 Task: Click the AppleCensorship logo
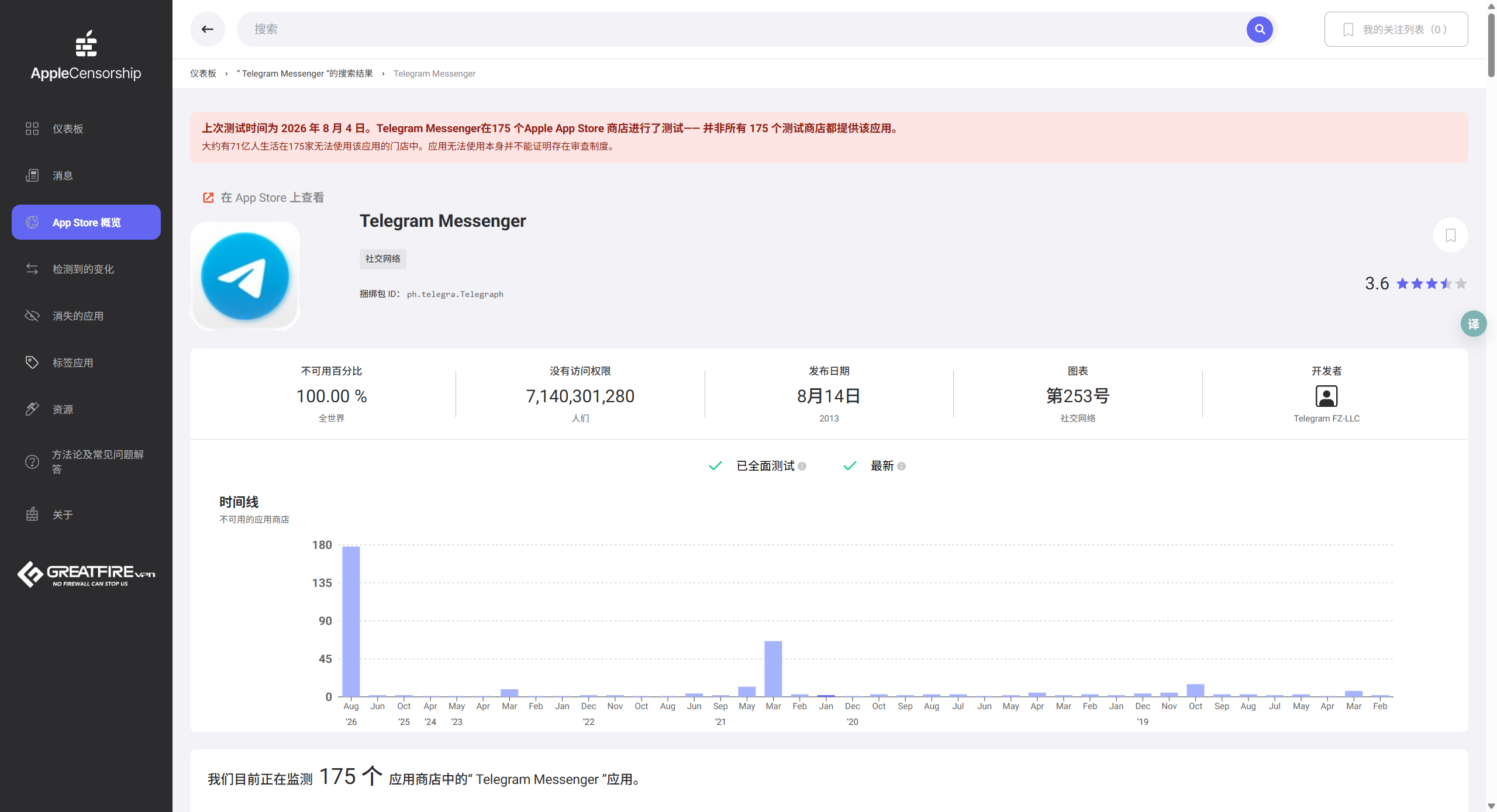coord(86,56)
